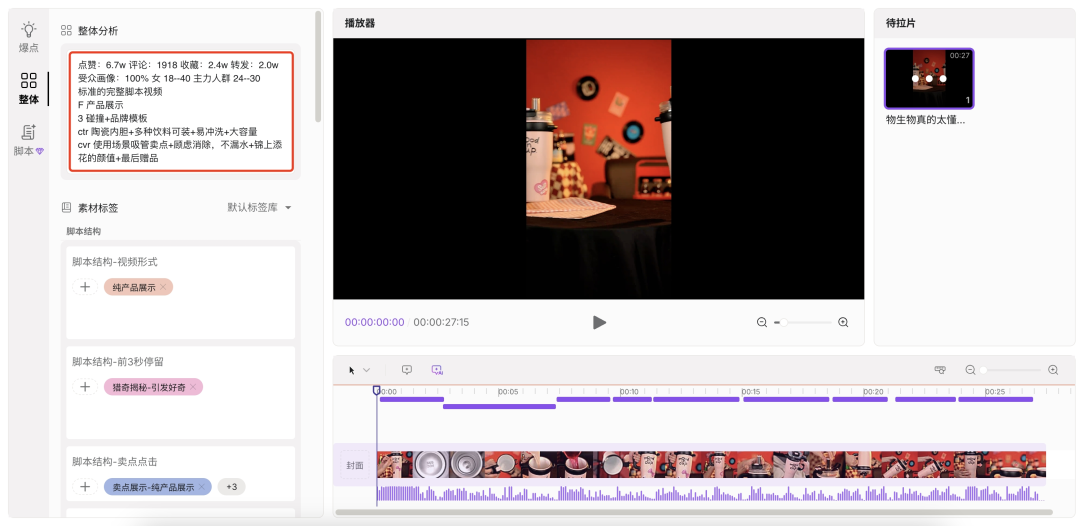Screen dimensions: 1080x526
Task: Click the 播放器 panel title
Action: pos(360,23)
